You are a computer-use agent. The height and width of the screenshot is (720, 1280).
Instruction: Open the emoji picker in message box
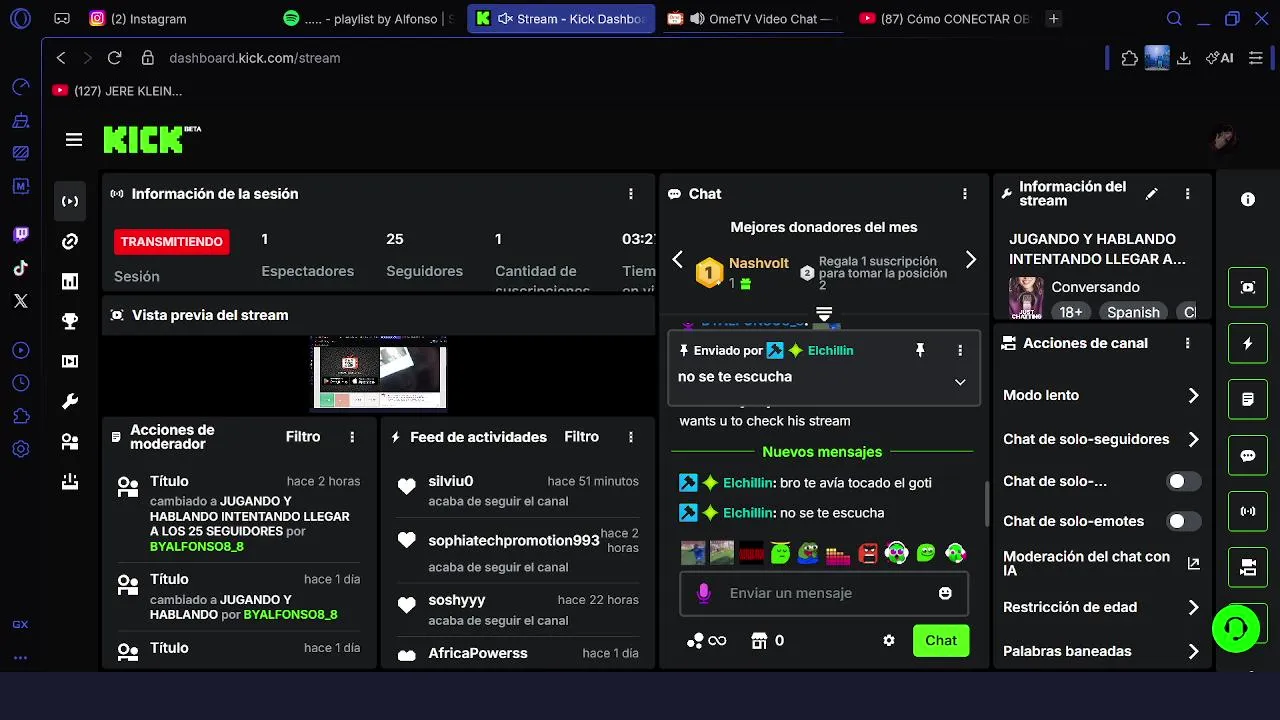point(945,593)
